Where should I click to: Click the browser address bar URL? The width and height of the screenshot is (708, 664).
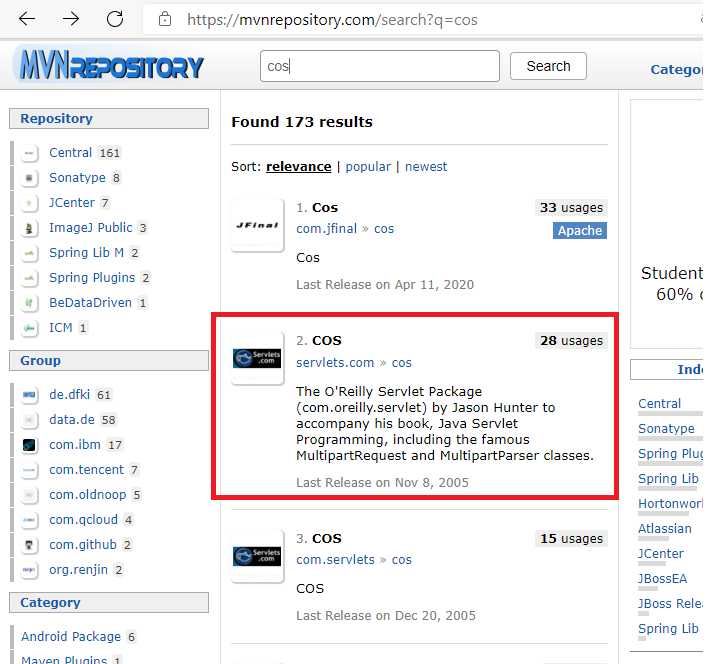pyautogui.click(x=332, y=20)
